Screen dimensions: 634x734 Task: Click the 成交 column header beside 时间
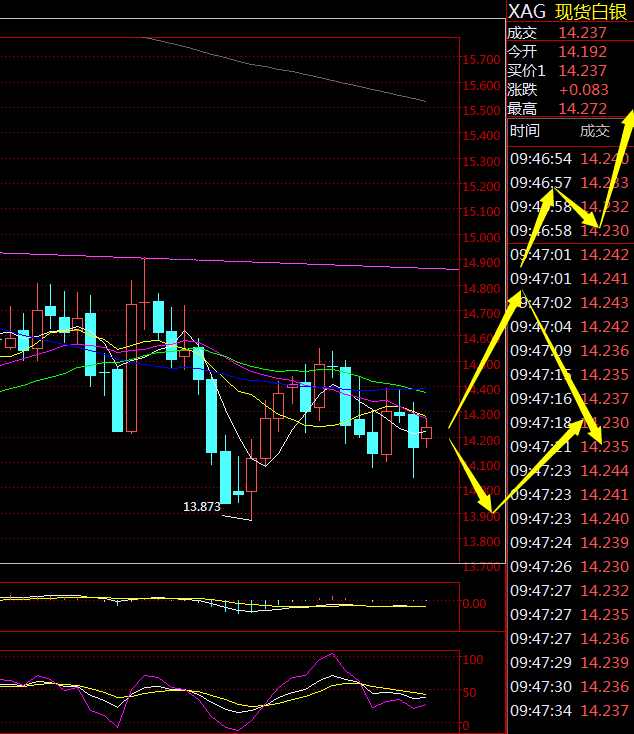pos(595,131)
